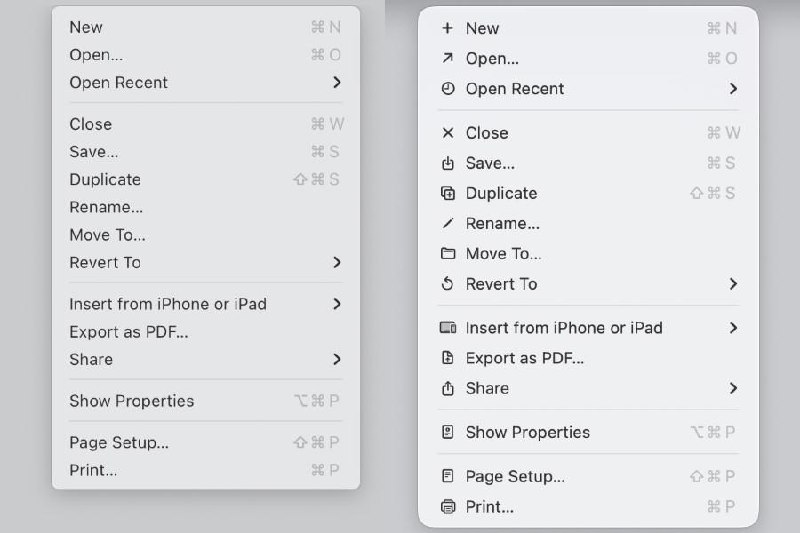This screenshot has width=800, height=533.
Task: Click the Share icon in the right menu
Action: tap(447, 388)
